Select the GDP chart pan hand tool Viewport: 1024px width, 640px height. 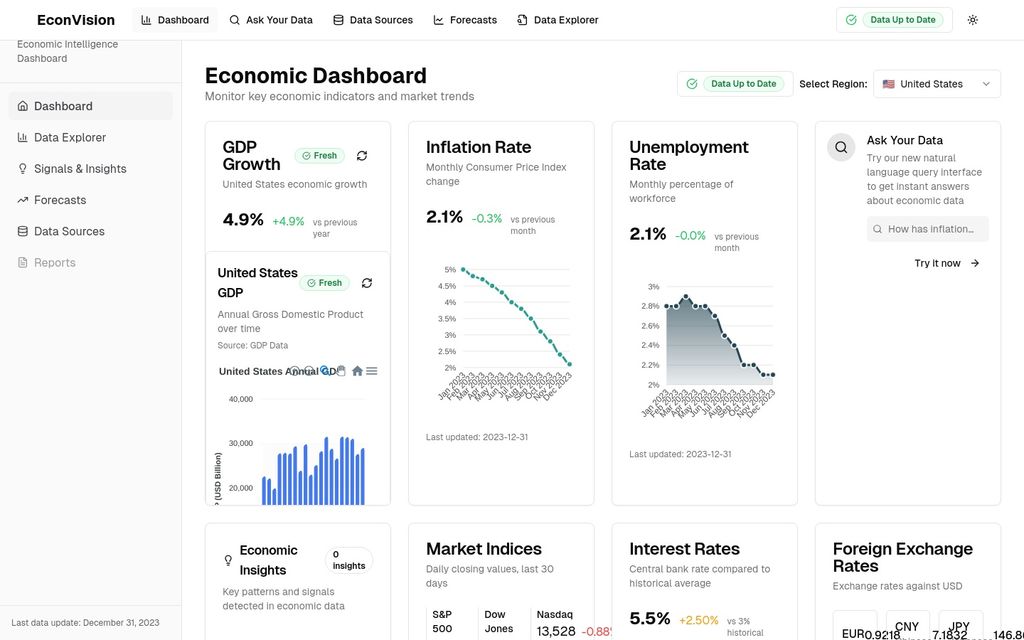coord(341,371)
